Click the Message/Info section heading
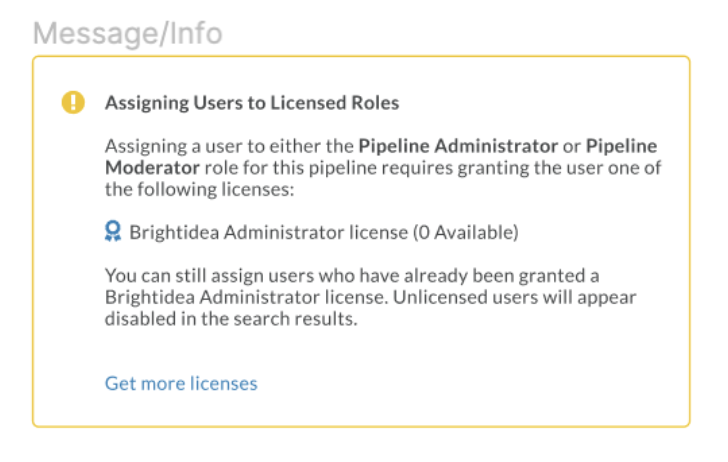This screenshot has width=728, height=462. tap(128, 33)
